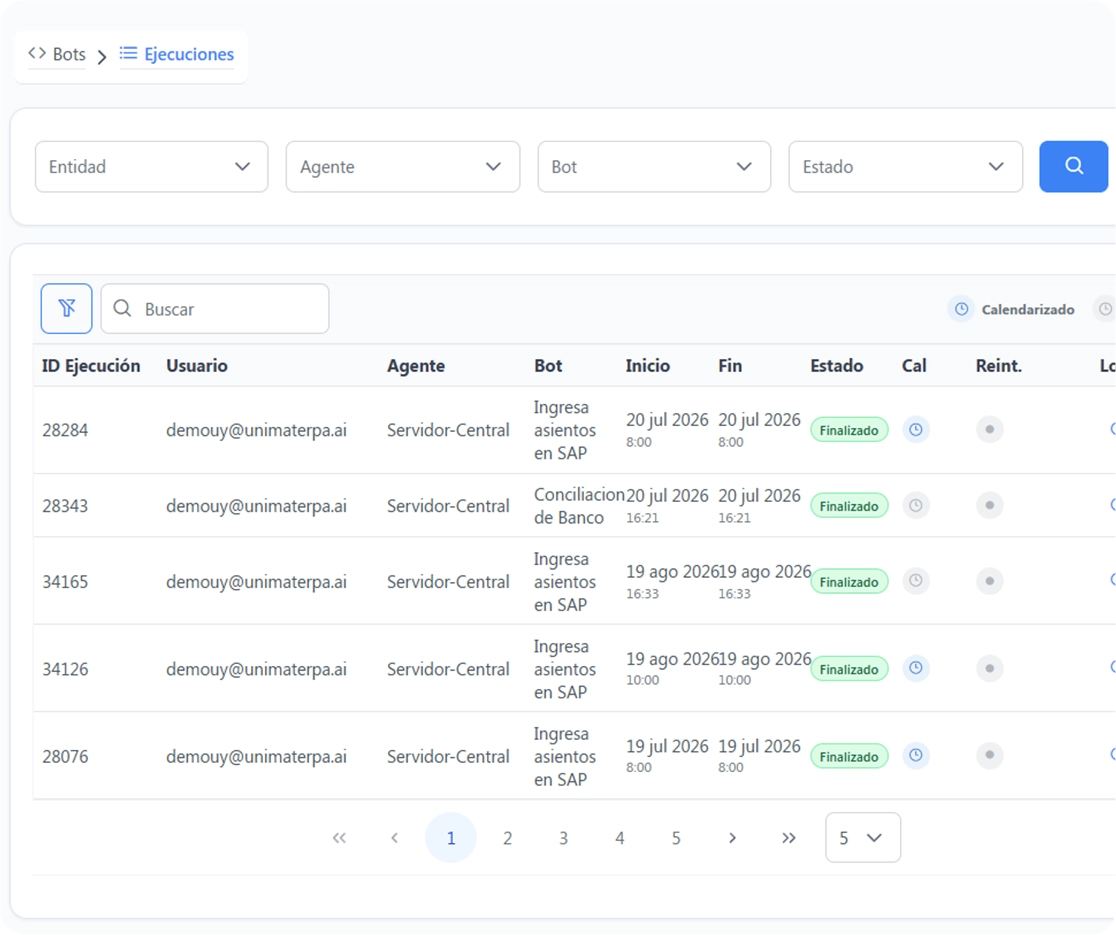Viewport: 1116px width, 935px height.
Task: Click the Cal clock icon for execution 34165
Action: (x=916, y=581)
